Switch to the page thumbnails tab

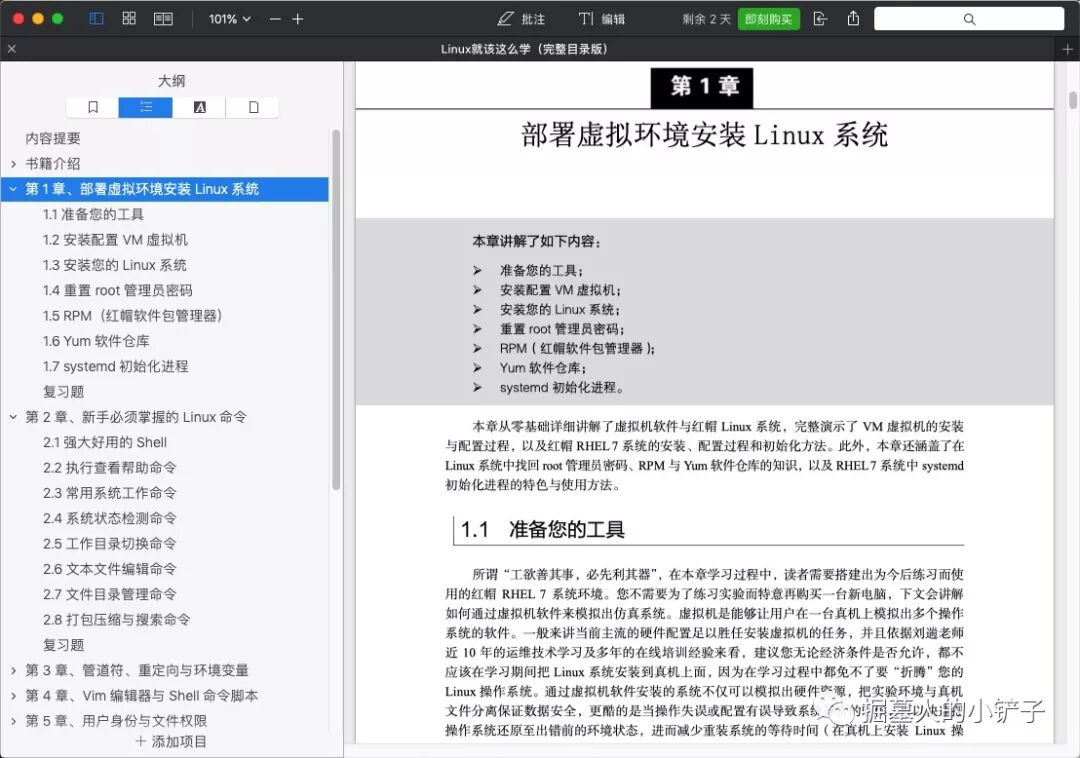click(x=253, y=107)
